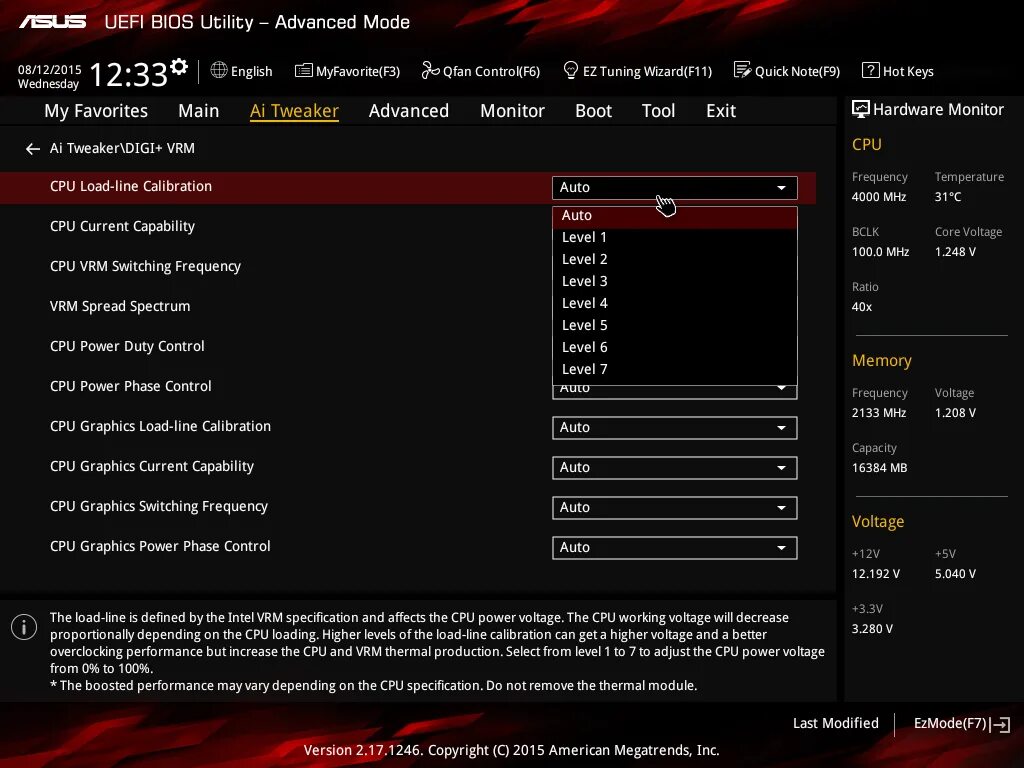
Task: Open the Monitor tab
Action: point(513,111)
